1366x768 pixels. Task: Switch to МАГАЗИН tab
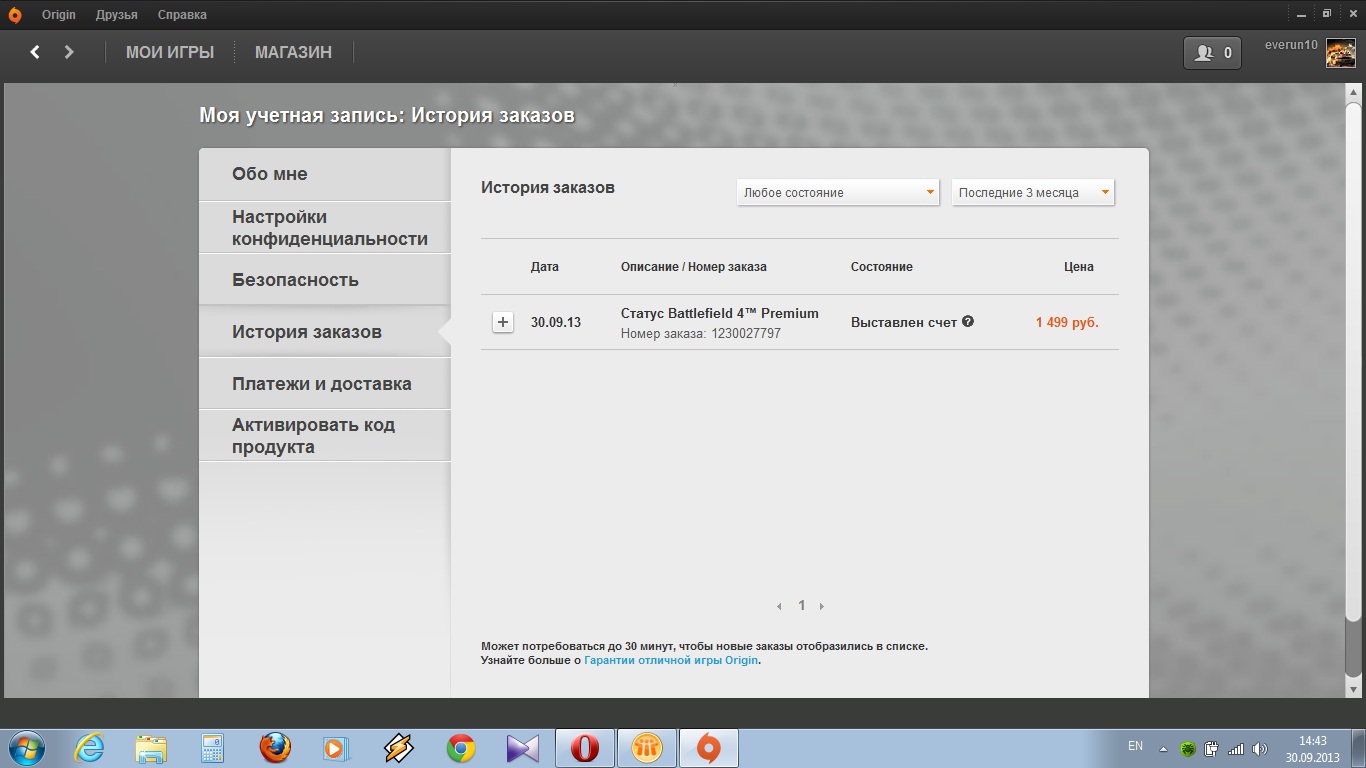click(293, 52)
